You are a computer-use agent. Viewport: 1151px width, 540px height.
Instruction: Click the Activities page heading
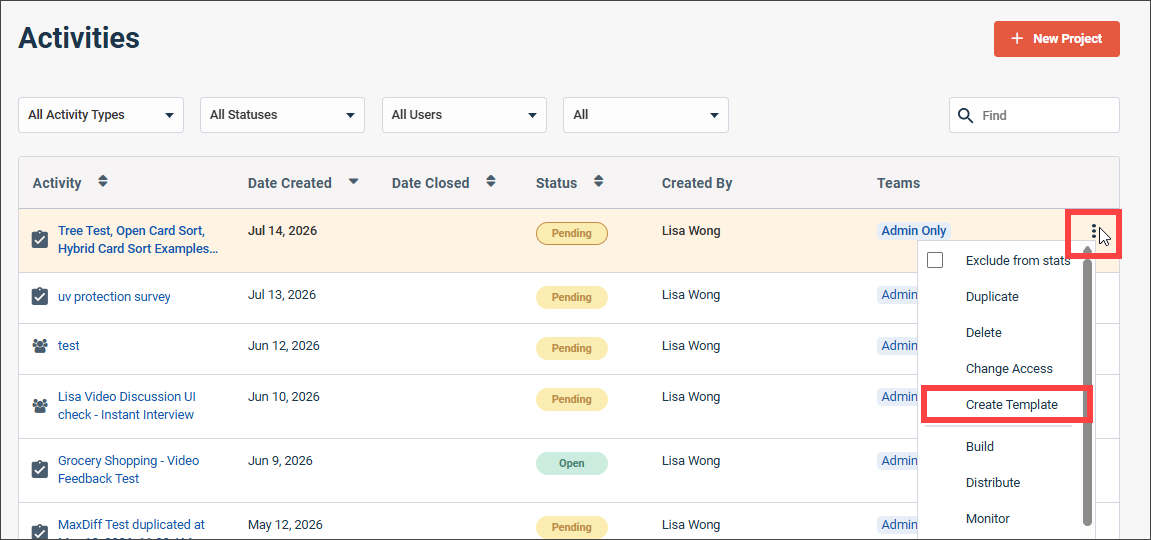coord(79,37)
